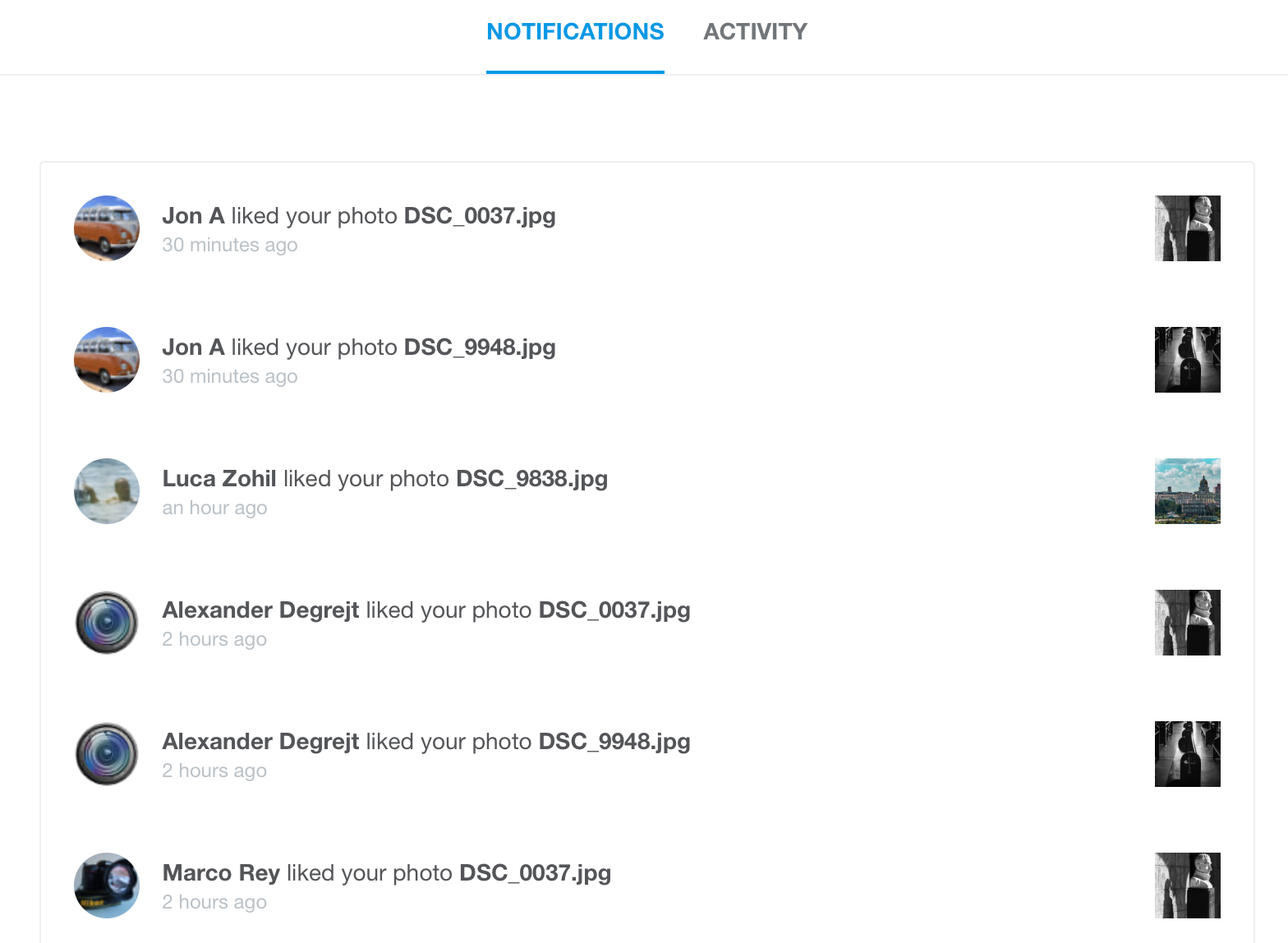This screenshot has height=943, width=1288.
Task: Open DSC_9948.jpg thumbnail in Jon A's notification
Action: (x=1187, y=360)
